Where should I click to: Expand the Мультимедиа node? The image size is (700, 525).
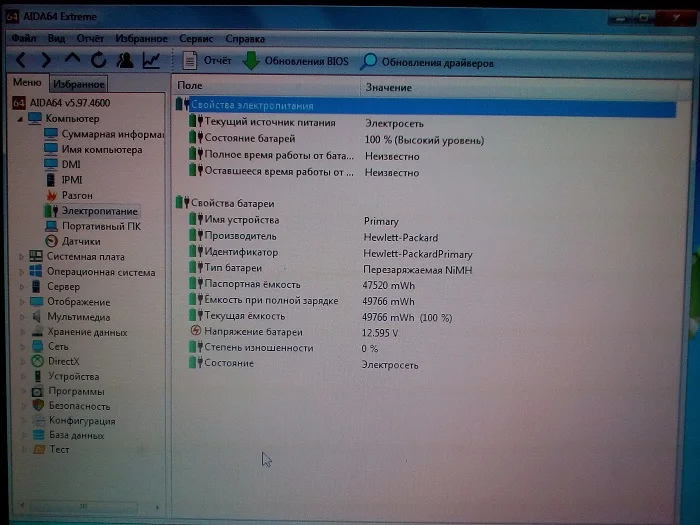click(22, 317)
